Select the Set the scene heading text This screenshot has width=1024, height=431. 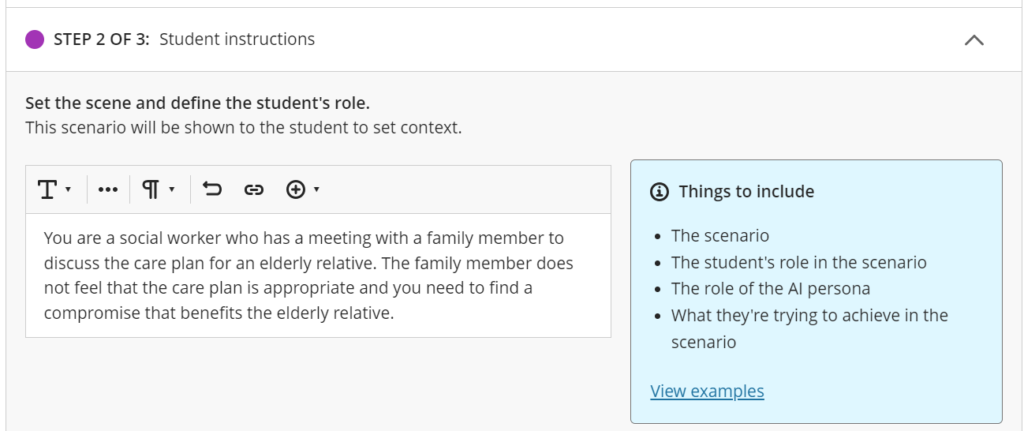point(198,103)
